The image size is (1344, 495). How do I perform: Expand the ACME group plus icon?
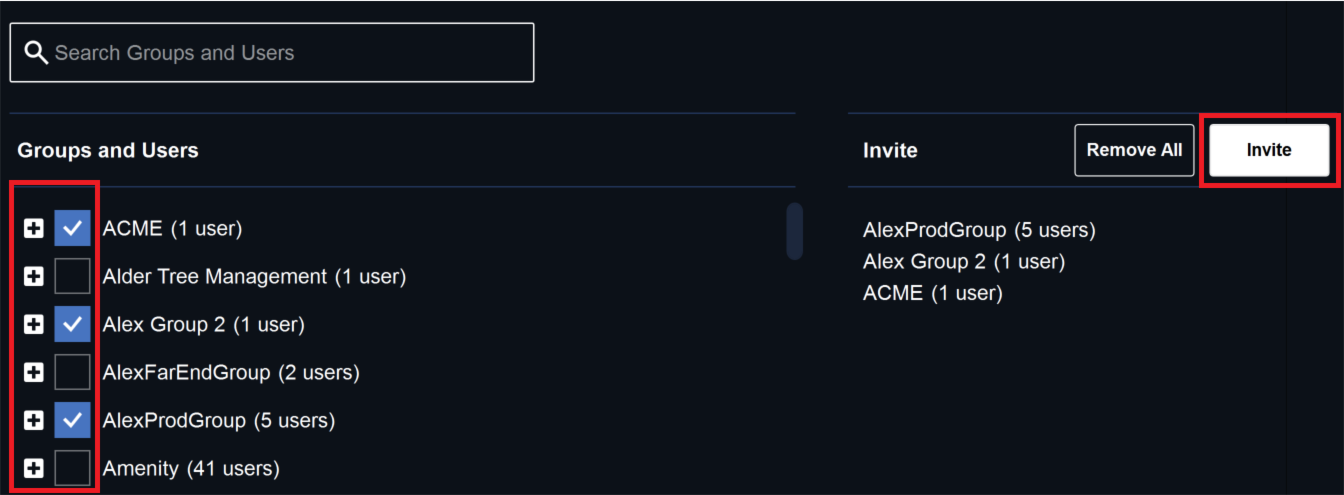[x=34, y=229]
